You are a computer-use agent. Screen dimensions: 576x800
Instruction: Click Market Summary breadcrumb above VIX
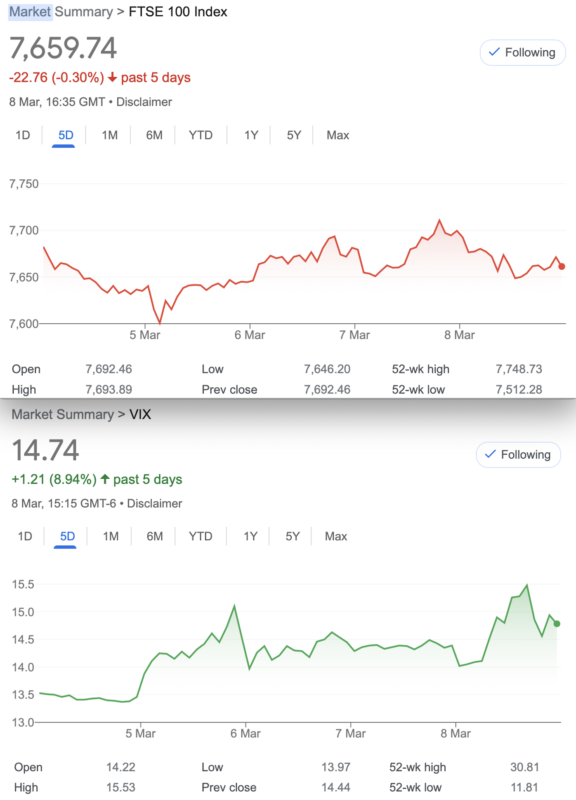pyautogui.click(x=63, y=414)
